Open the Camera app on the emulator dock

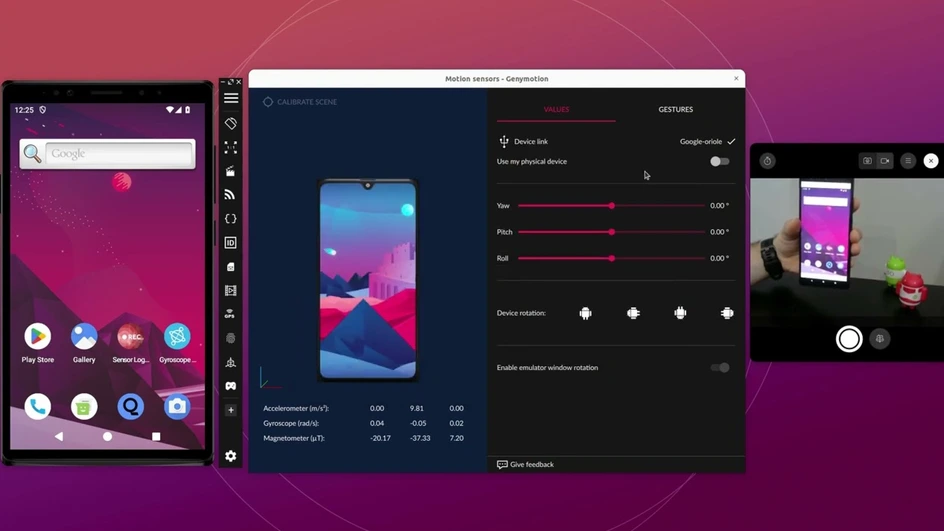coord(177,407)
